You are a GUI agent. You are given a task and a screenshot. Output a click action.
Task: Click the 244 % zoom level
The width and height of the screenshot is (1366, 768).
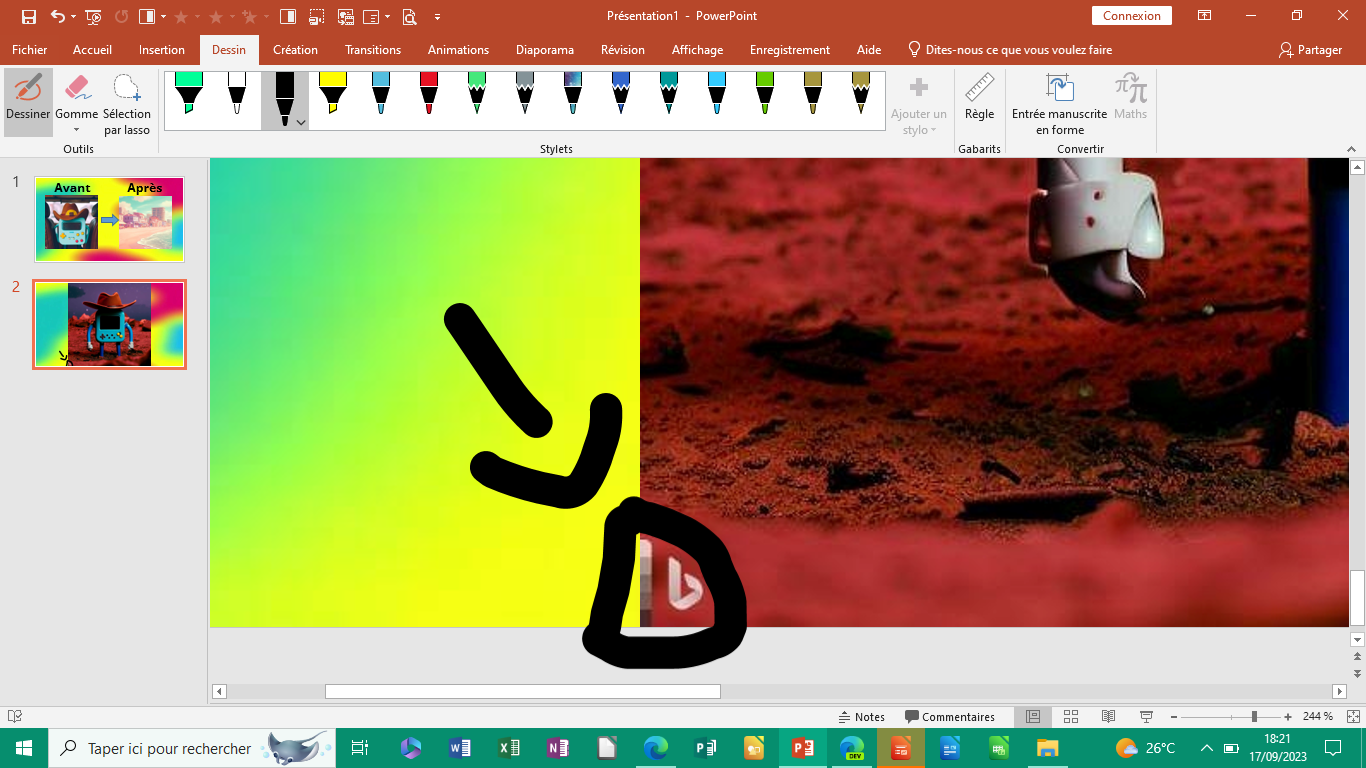click(1317, 717)
